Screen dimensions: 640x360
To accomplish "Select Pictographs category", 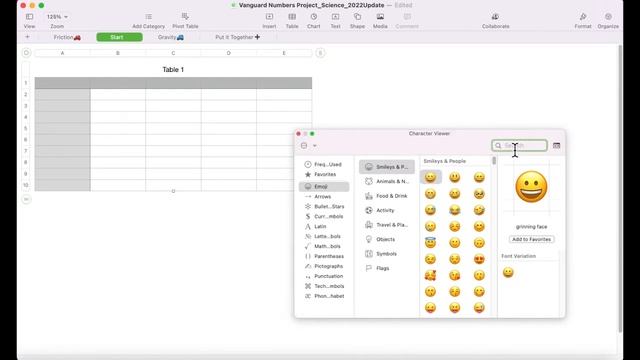I will point(324,266).
